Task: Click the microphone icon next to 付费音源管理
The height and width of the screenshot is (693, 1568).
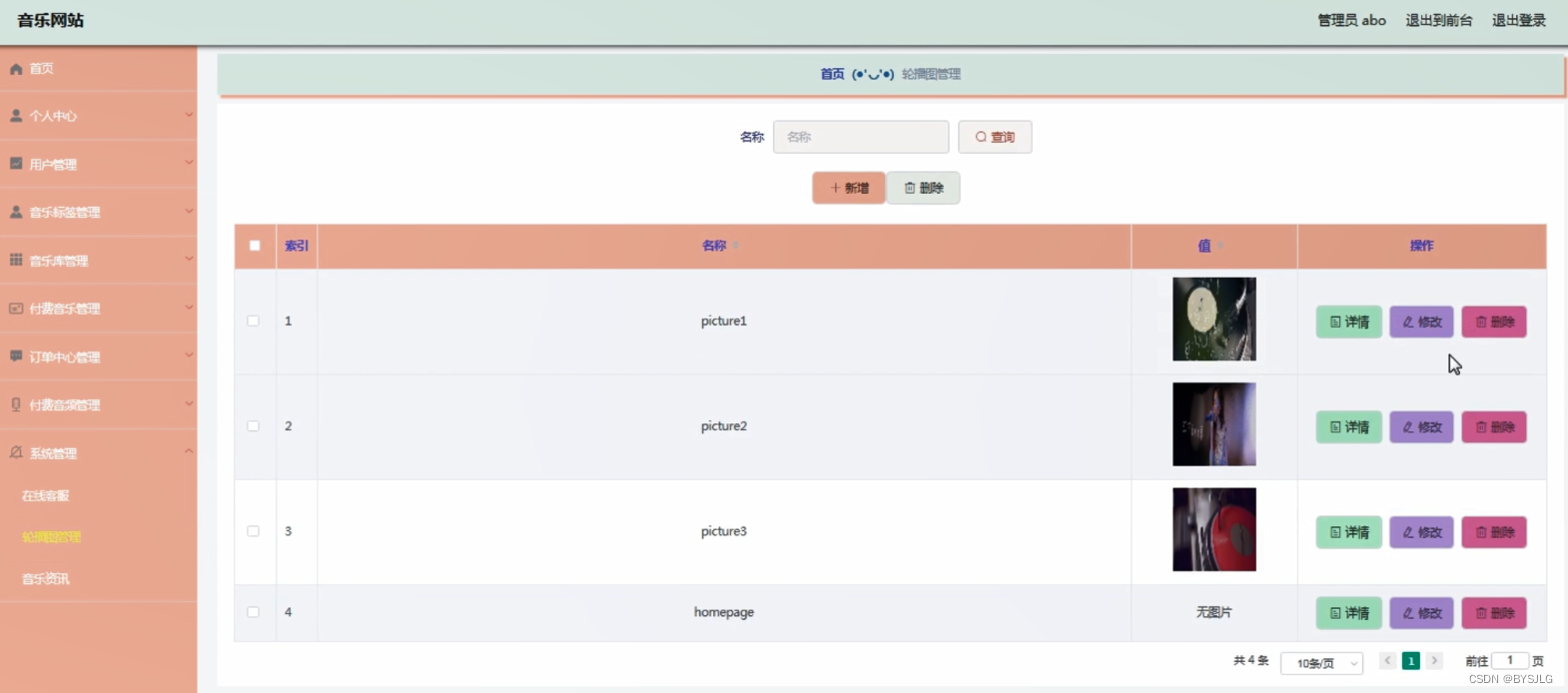Action: coord(16,404)
